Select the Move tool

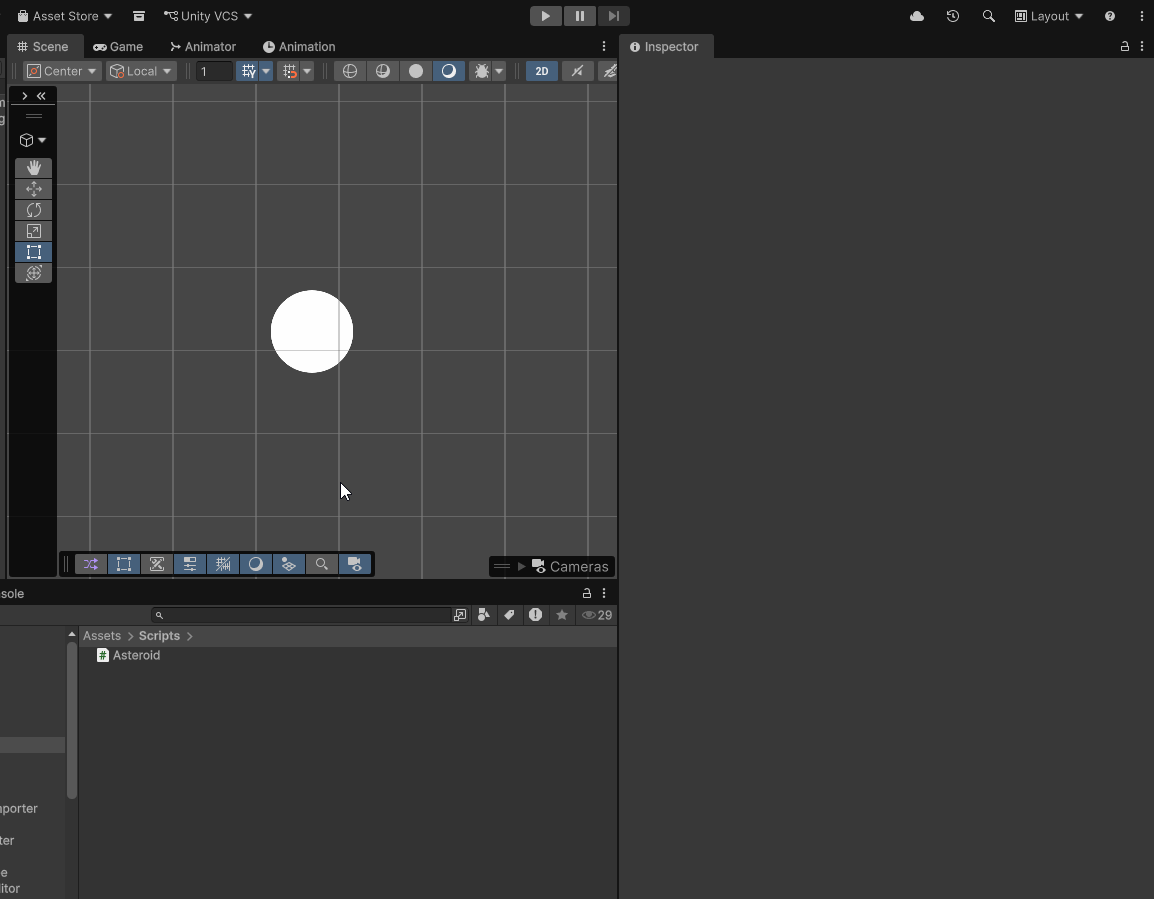(x=33, y=189)
